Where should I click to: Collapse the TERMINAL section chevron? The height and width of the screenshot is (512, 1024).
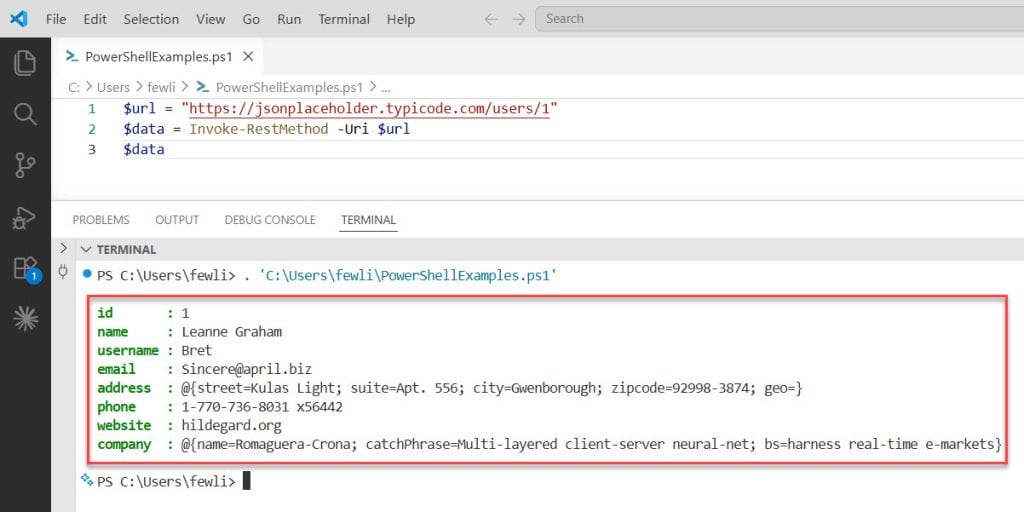[x=86, y=249]
